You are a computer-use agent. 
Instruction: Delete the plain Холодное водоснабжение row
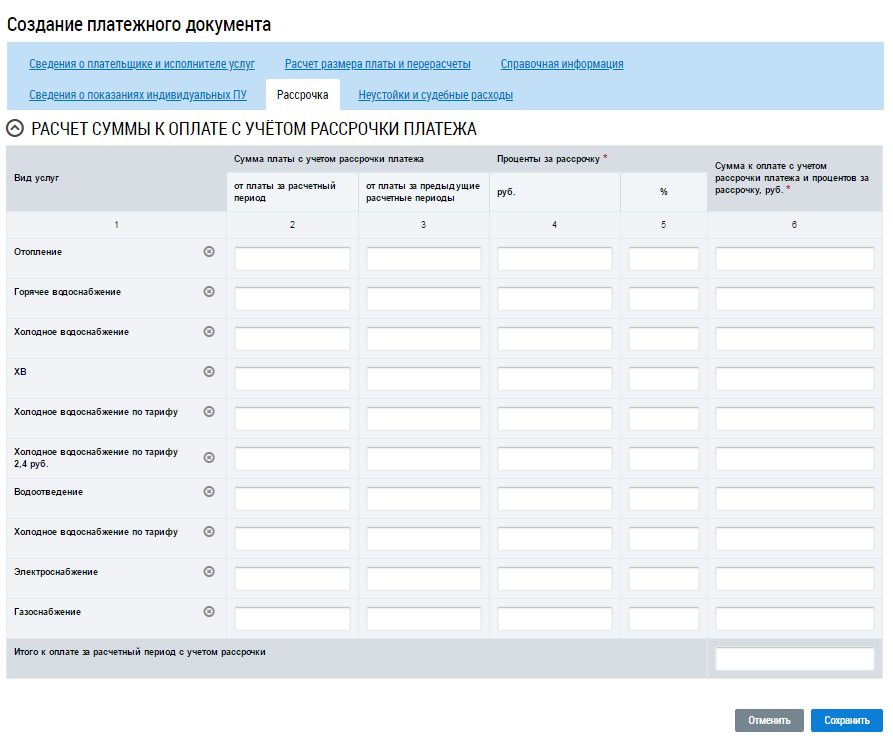pos(209,332)
